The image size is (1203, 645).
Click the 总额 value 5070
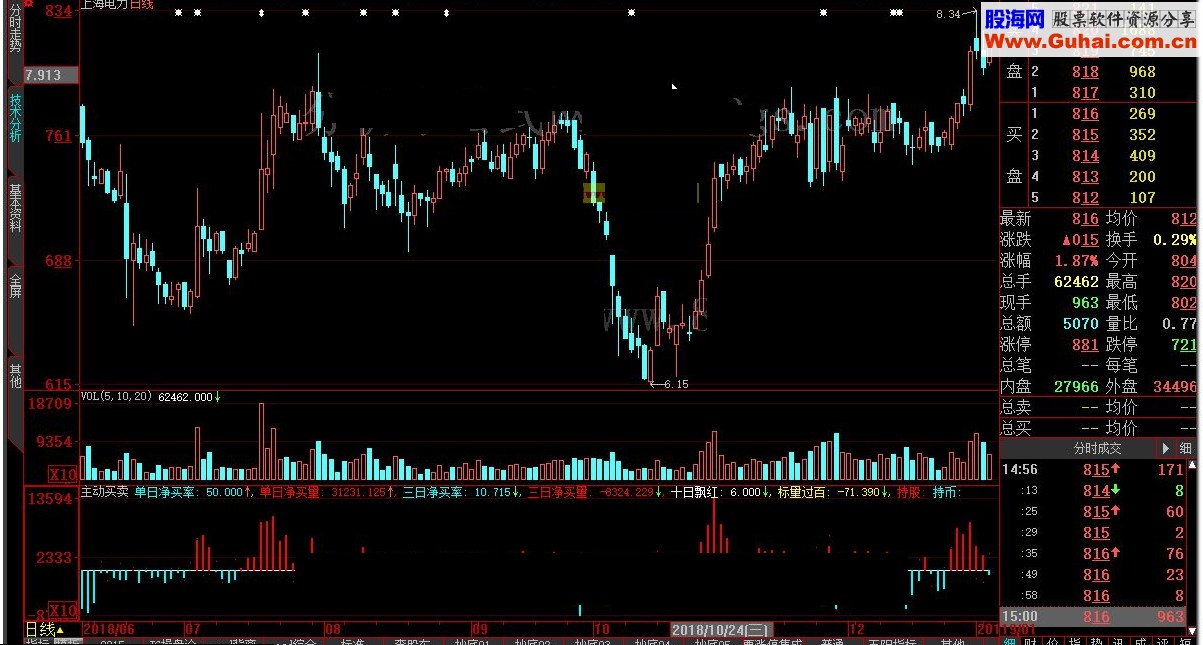(1081, 324)
